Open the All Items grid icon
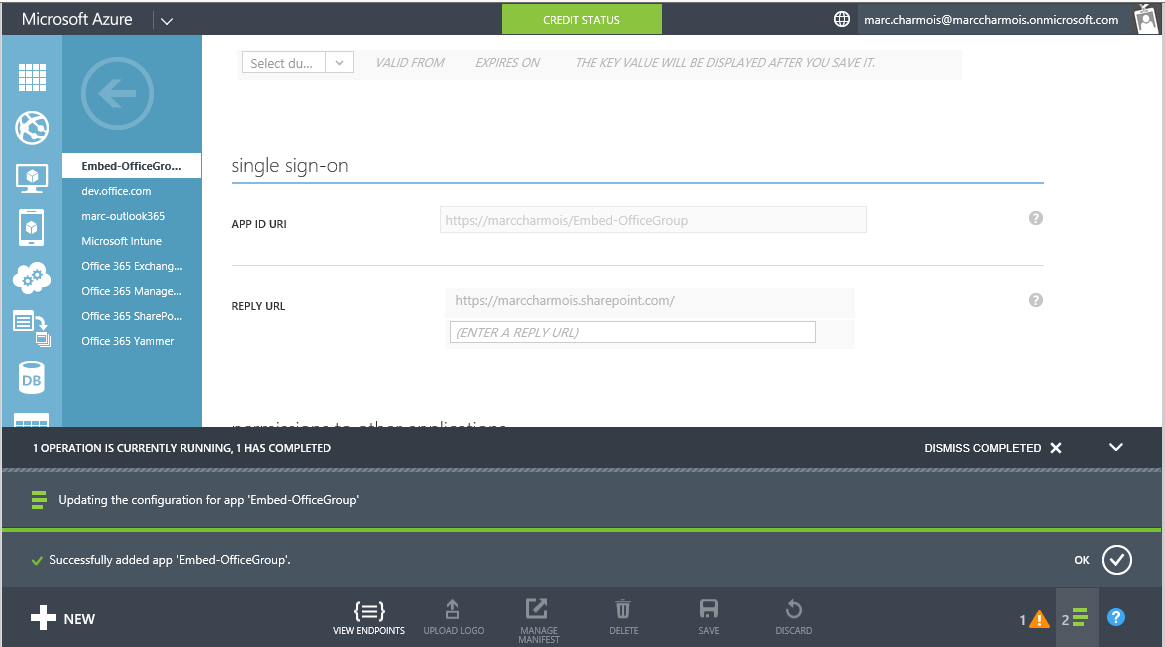The width and height of the screenshot is (1165, 647). (x=32, y=77)
